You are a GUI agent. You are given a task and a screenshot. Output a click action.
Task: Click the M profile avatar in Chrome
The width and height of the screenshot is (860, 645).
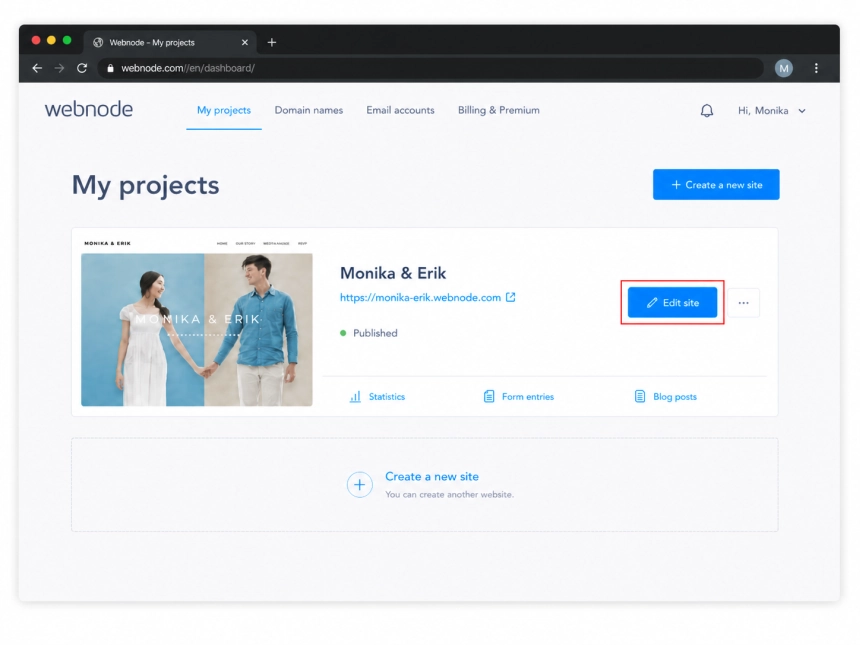[x=784, y=68]
